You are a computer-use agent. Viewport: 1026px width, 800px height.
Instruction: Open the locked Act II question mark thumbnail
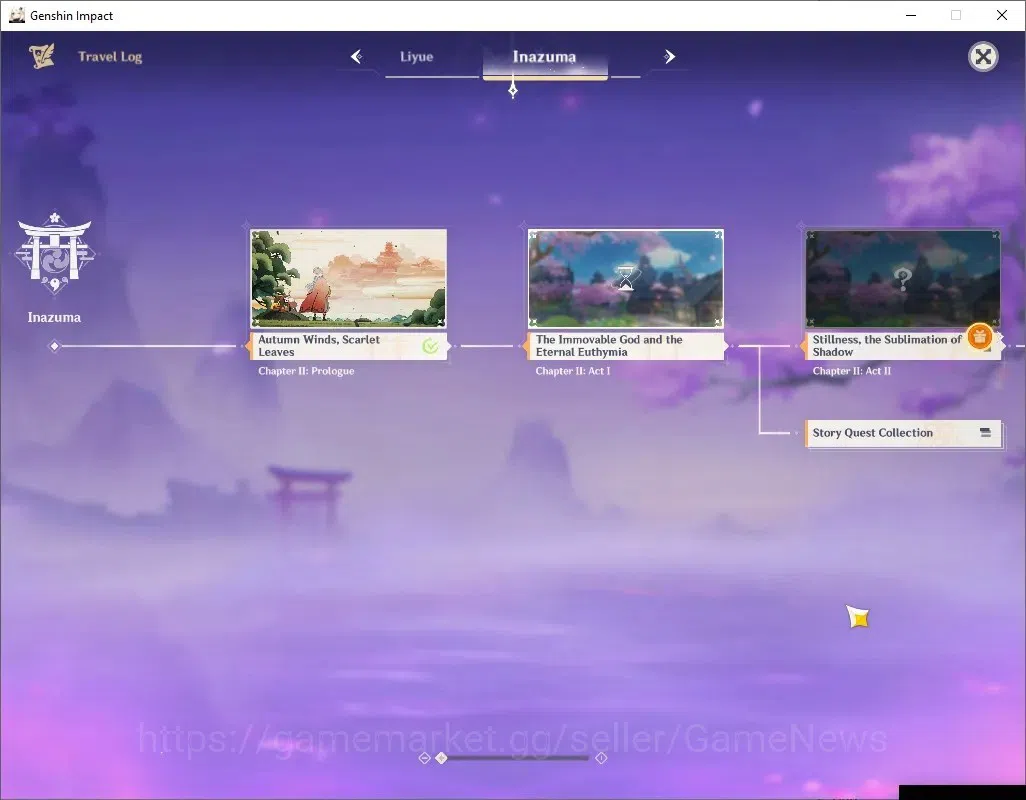coord(903,278)
